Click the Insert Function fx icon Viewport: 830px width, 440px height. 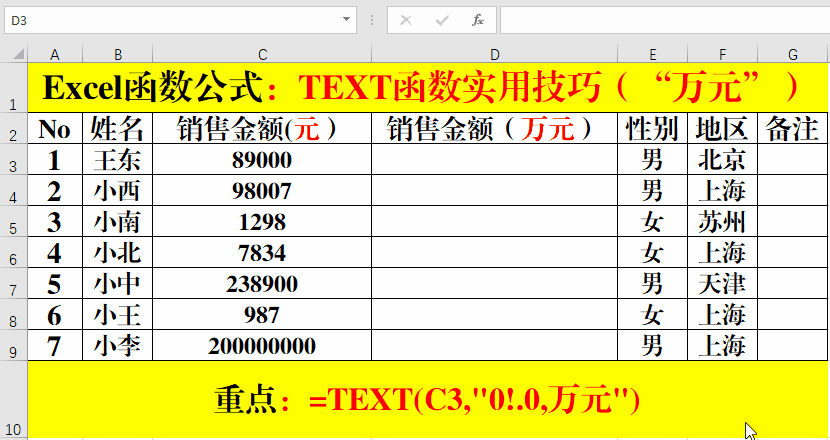click(477, 20)
